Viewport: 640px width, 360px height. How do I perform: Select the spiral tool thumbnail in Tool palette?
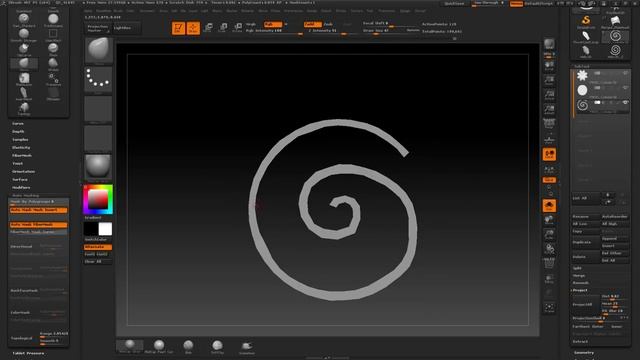tap(616, 36)
